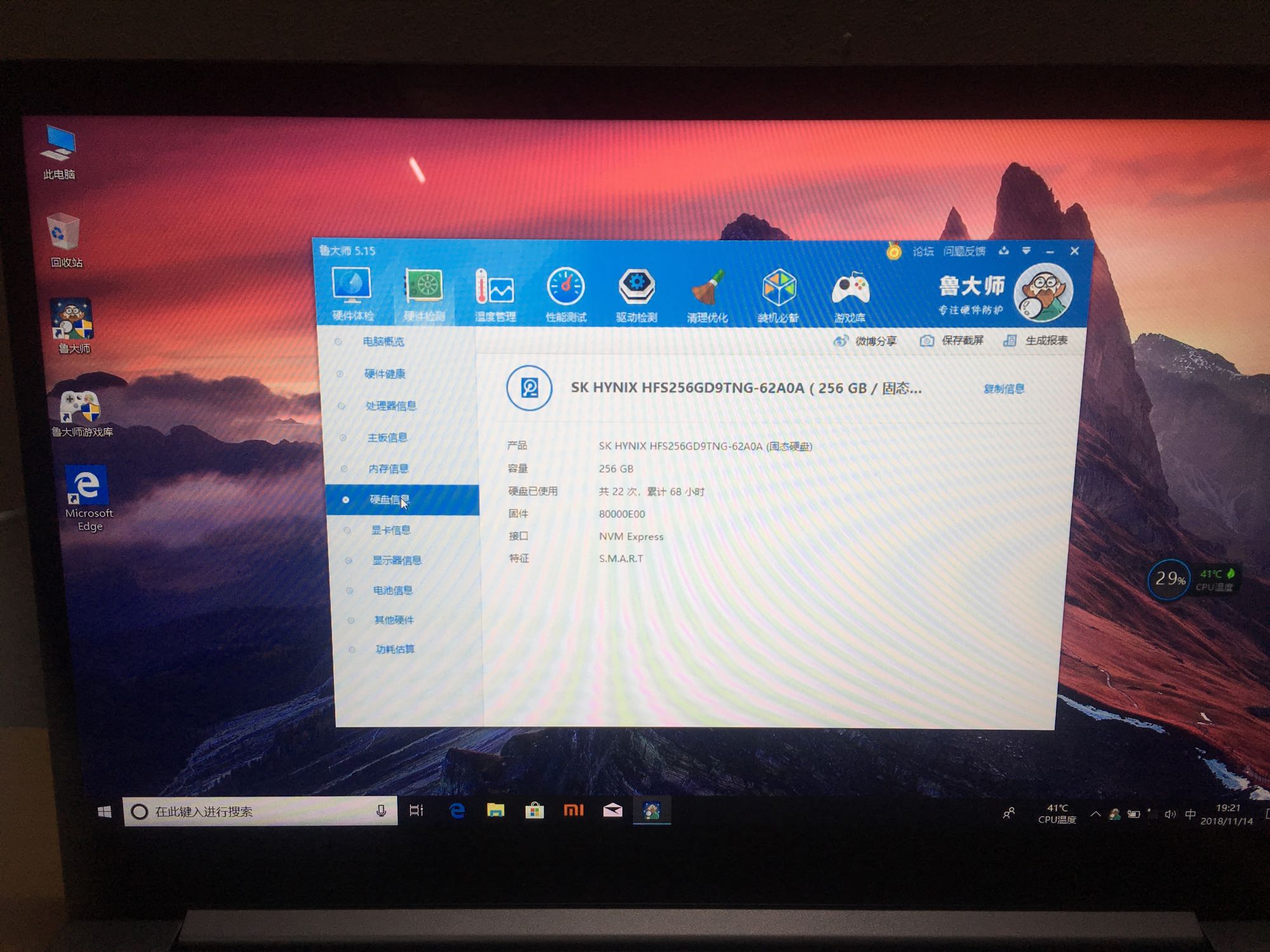Open Task View from taskbar

[417, 810]
